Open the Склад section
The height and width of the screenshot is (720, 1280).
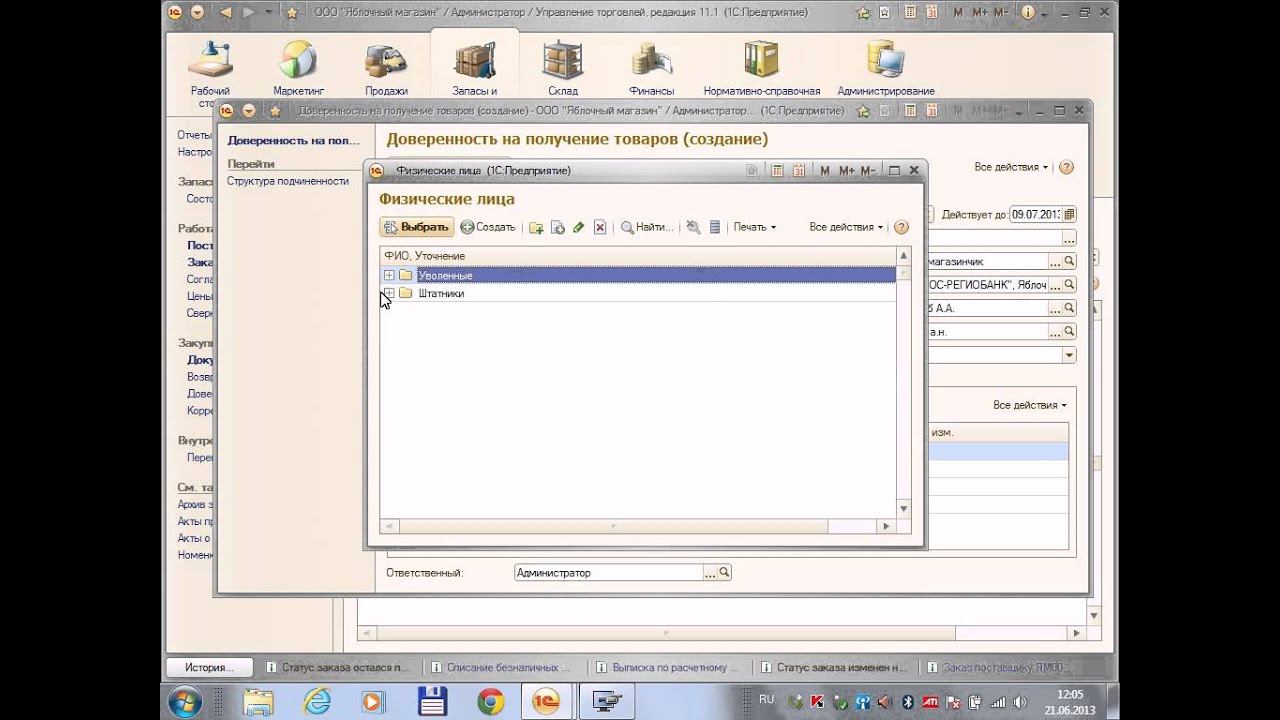(563, 70)
